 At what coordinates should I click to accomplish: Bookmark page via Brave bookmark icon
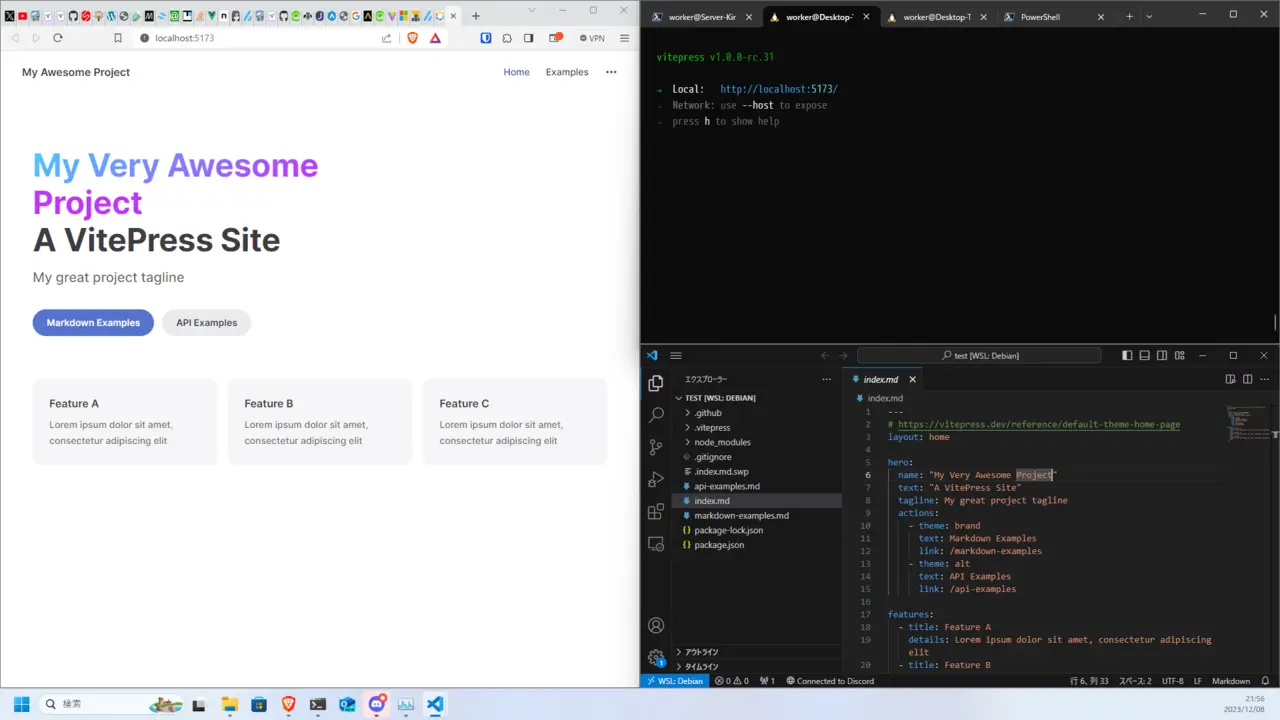coord(117,38)
